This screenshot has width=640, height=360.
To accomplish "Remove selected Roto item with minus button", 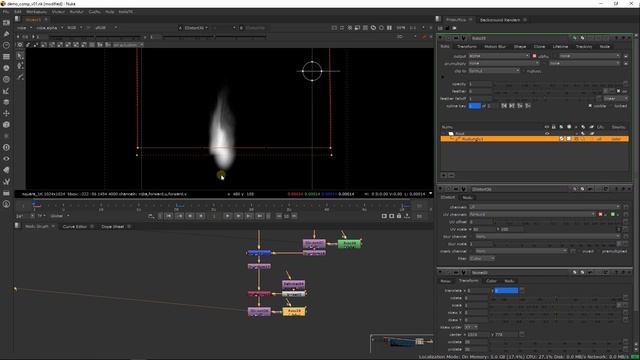I will (451, 175).
